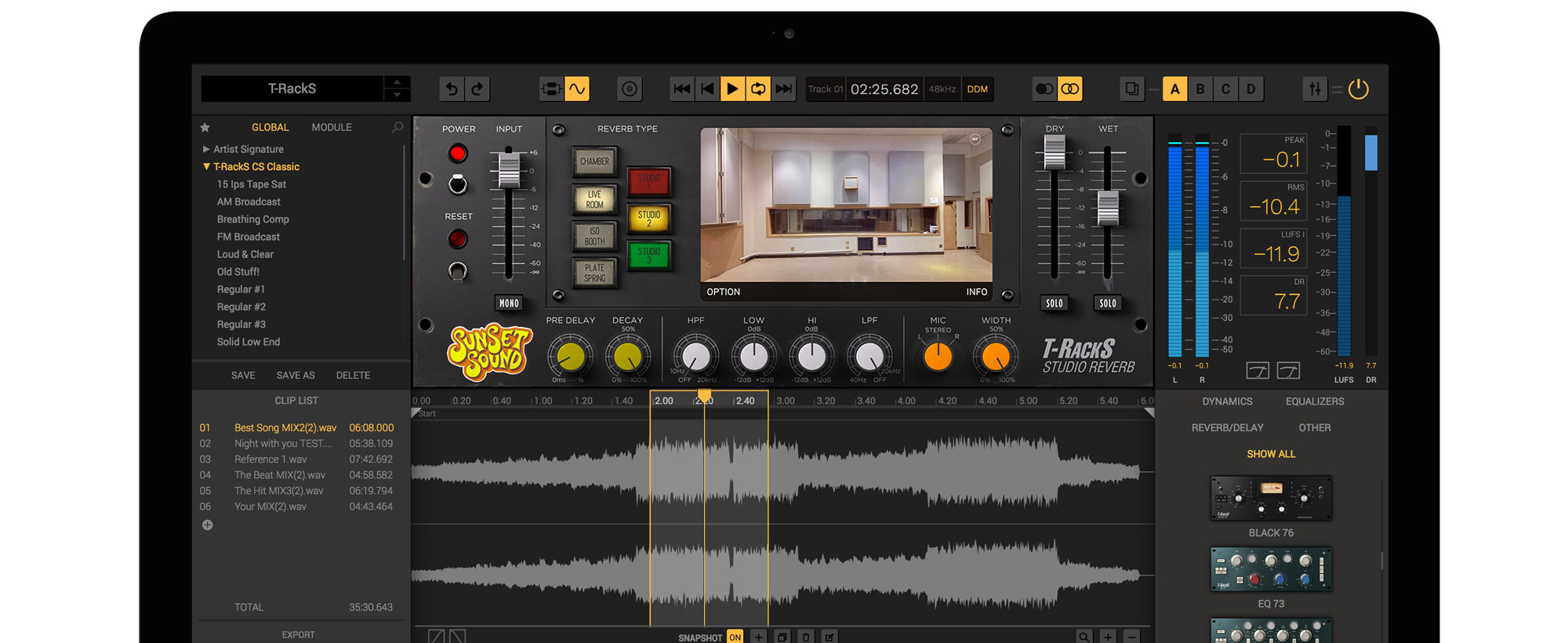Click the undo arrow icon
The height and width of the screenshot is (643, 1568).
[x=452, y=89]
